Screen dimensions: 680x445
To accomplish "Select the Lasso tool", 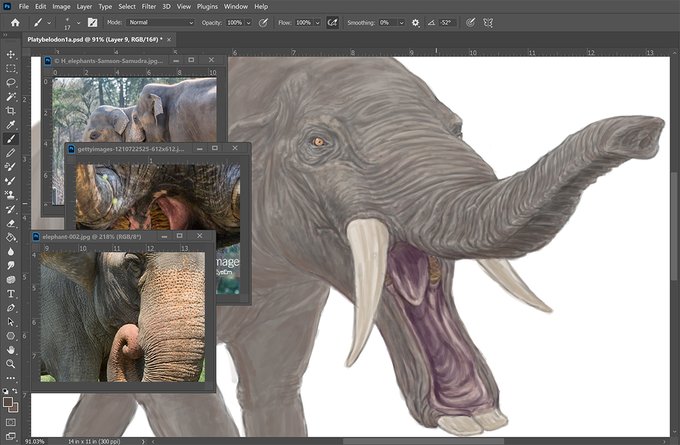I will (x=11, y=82).
